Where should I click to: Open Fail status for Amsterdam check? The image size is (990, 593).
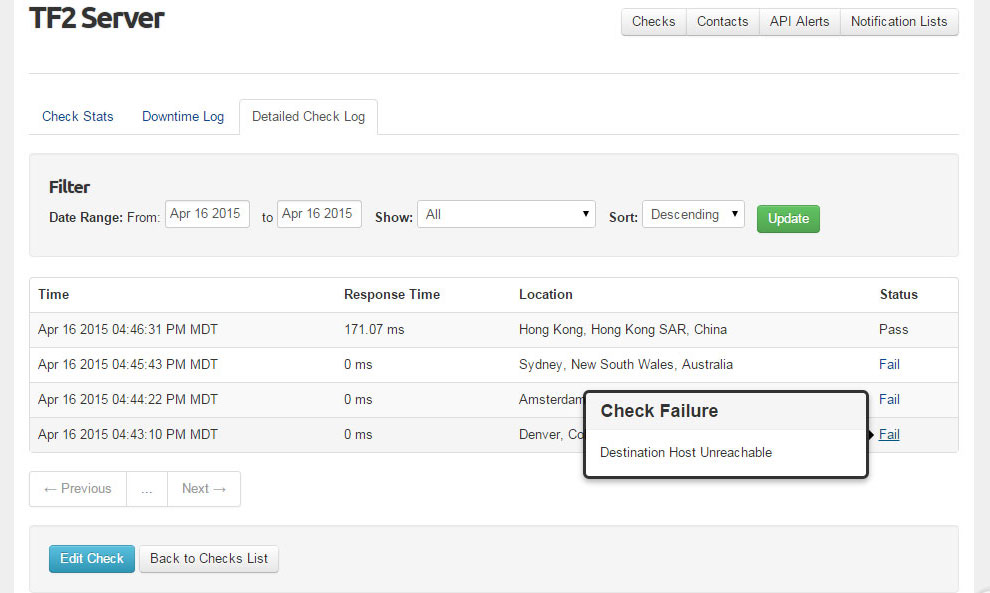pyautogui.click(x=889, y=399)
